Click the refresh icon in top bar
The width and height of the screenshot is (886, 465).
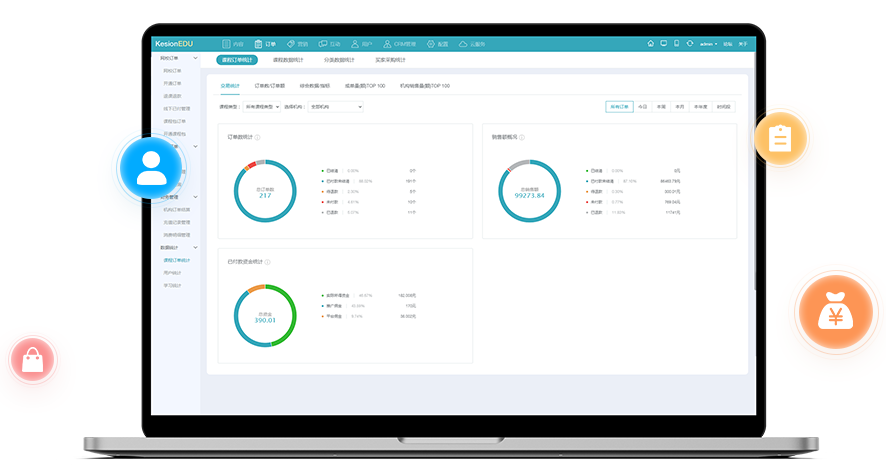coord(689,44)
